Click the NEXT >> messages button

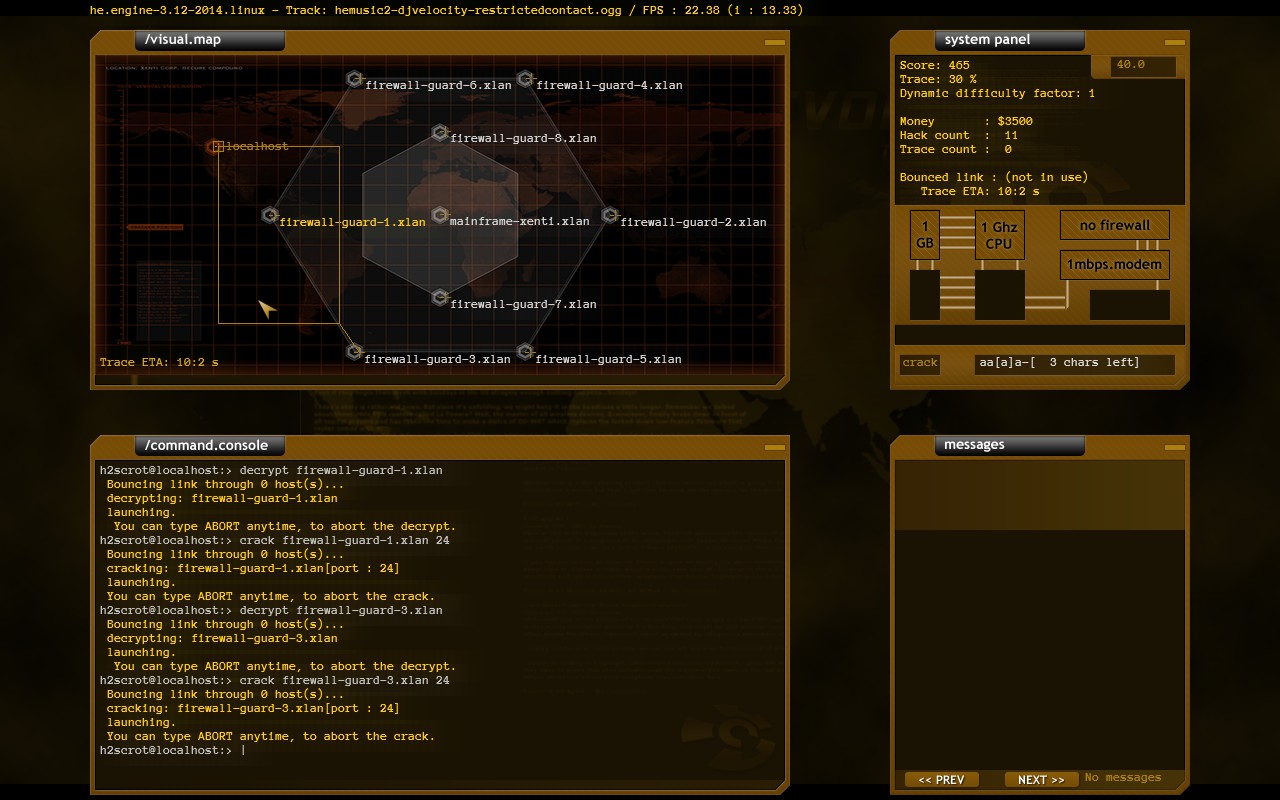(x=1040, y=779)
